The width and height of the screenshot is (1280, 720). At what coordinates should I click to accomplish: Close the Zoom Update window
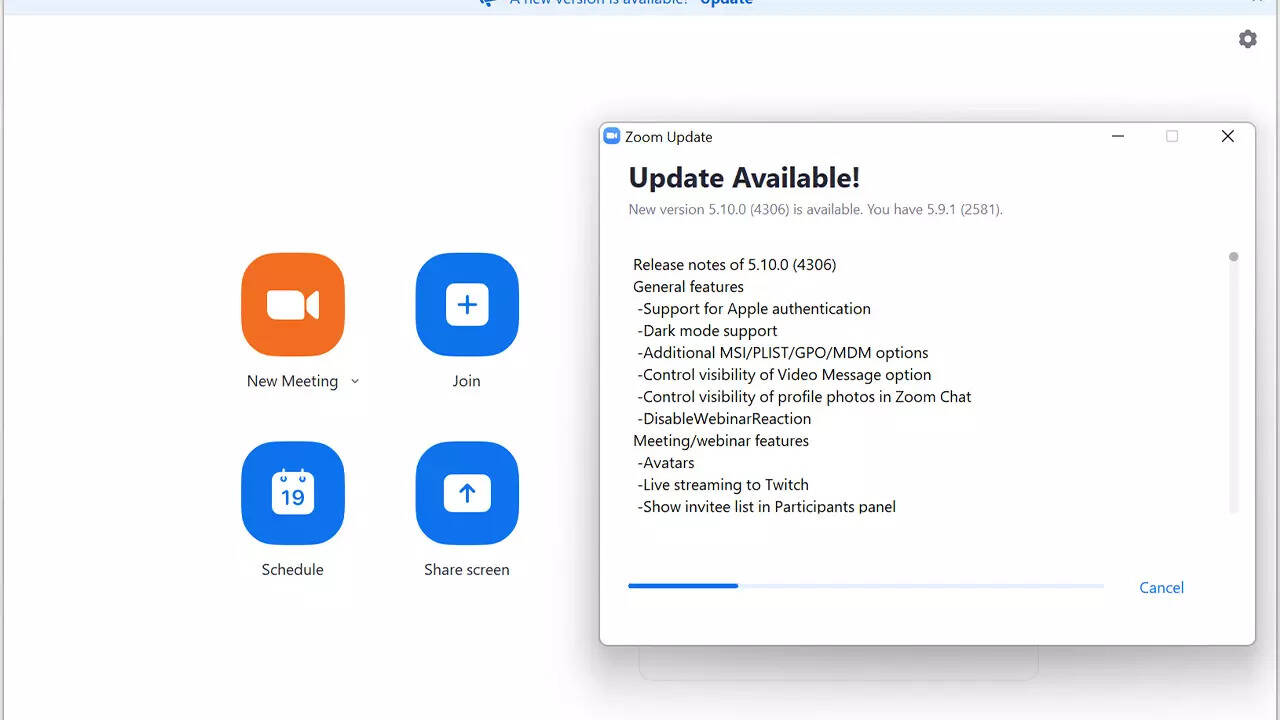click(x=1227, y=136)
